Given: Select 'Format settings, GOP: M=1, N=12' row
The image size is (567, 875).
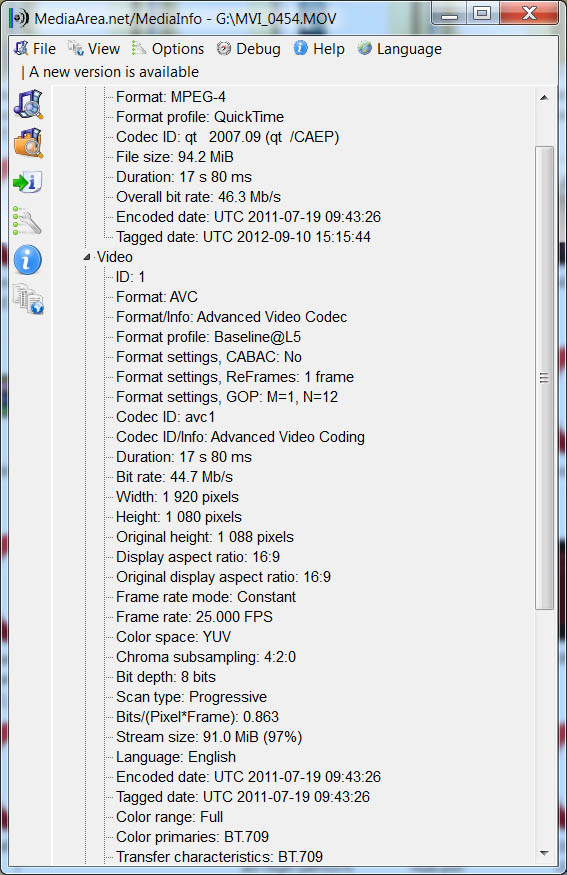Looking at the screenshot, I should tap(227, 397).
